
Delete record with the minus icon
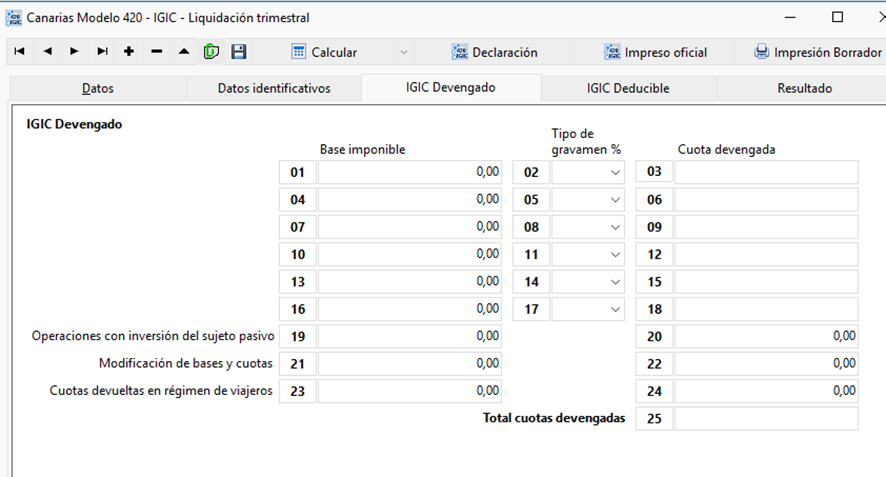coord(157,51)
